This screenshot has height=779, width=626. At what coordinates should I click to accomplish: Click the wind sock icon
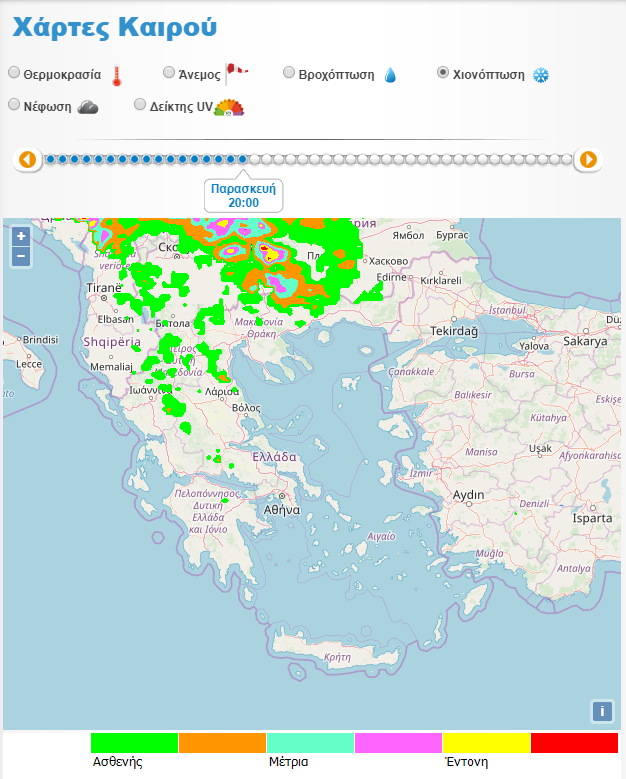tap(237, 74)
